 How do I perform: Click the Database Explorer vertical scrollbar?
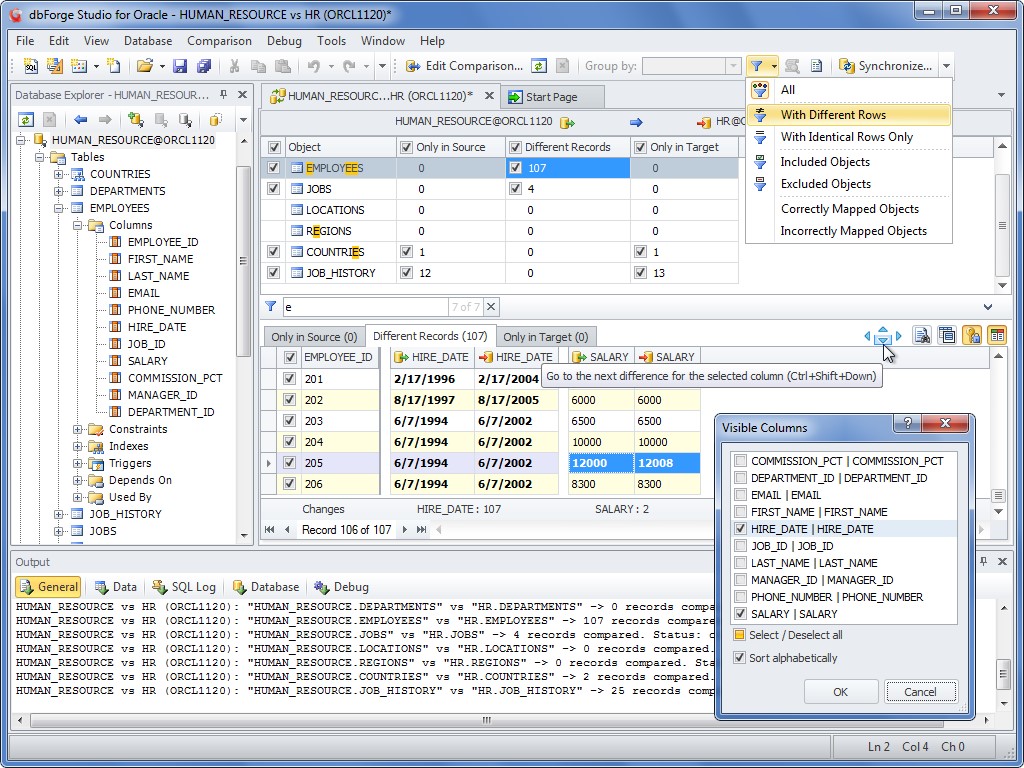[x=244, y=261]
